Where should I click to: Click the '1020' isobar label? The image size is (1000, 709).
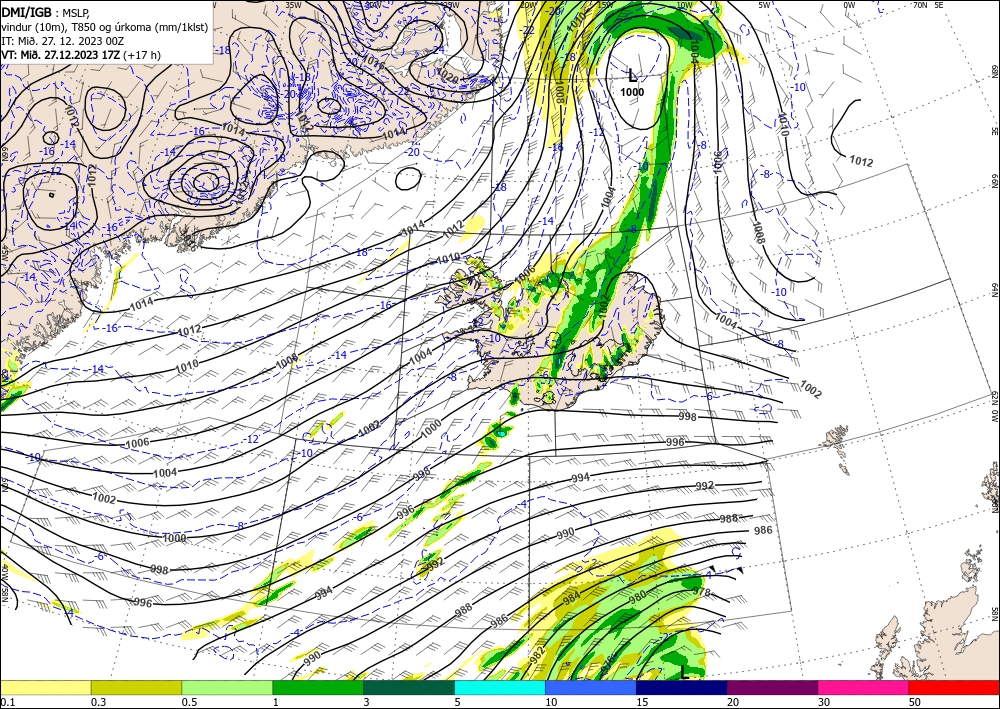[448, 75]
